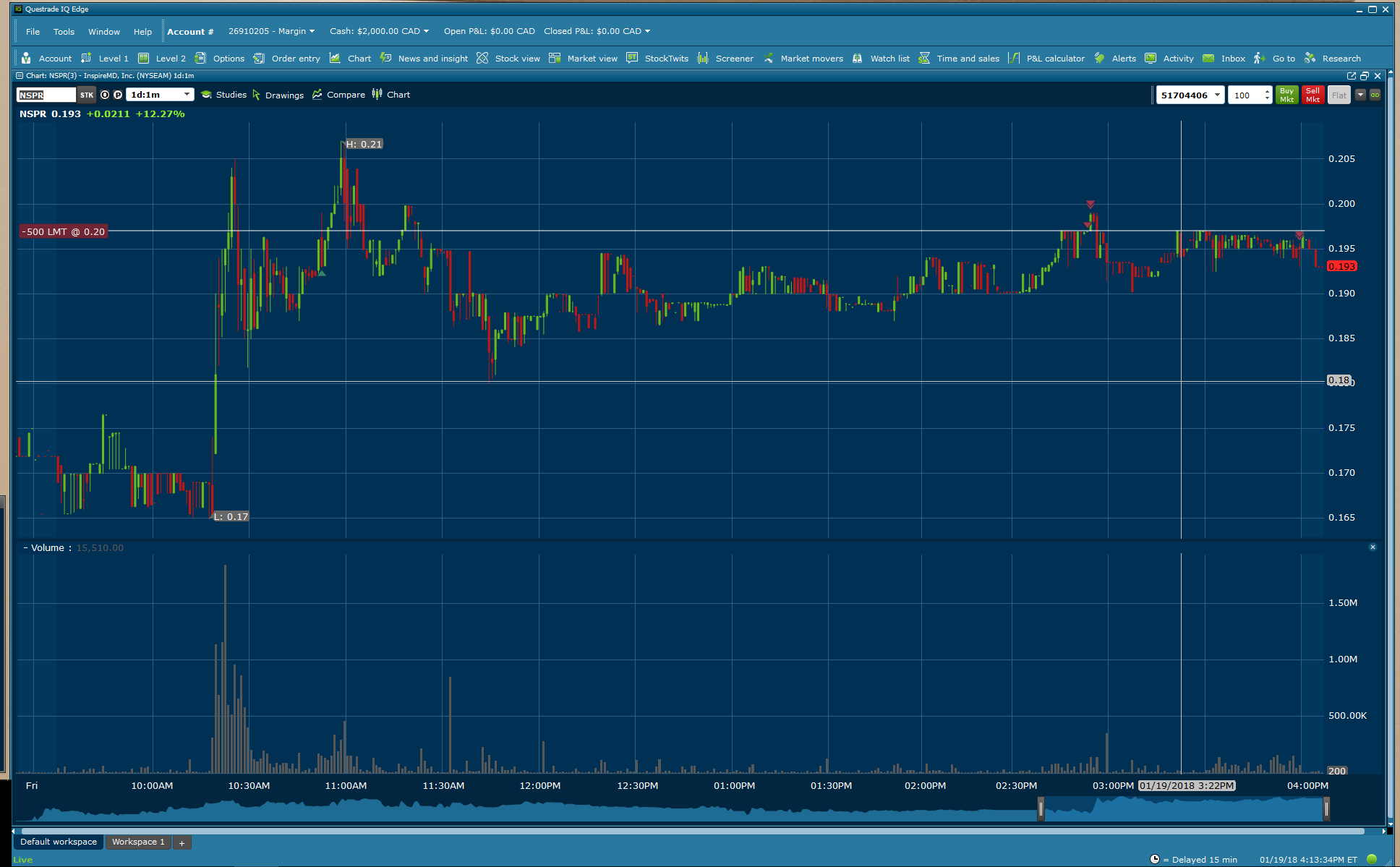Expand the 1d:1m timeframe dropdown

[187, 95]
